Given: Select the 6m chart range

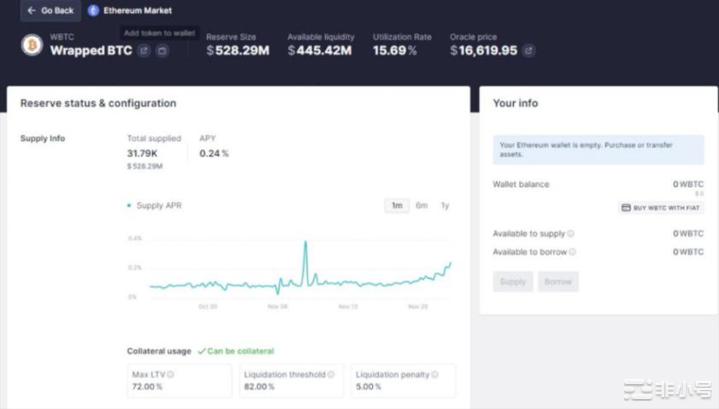Looking at the screenshot, I should pyautogui.click(x=421, y=205).
